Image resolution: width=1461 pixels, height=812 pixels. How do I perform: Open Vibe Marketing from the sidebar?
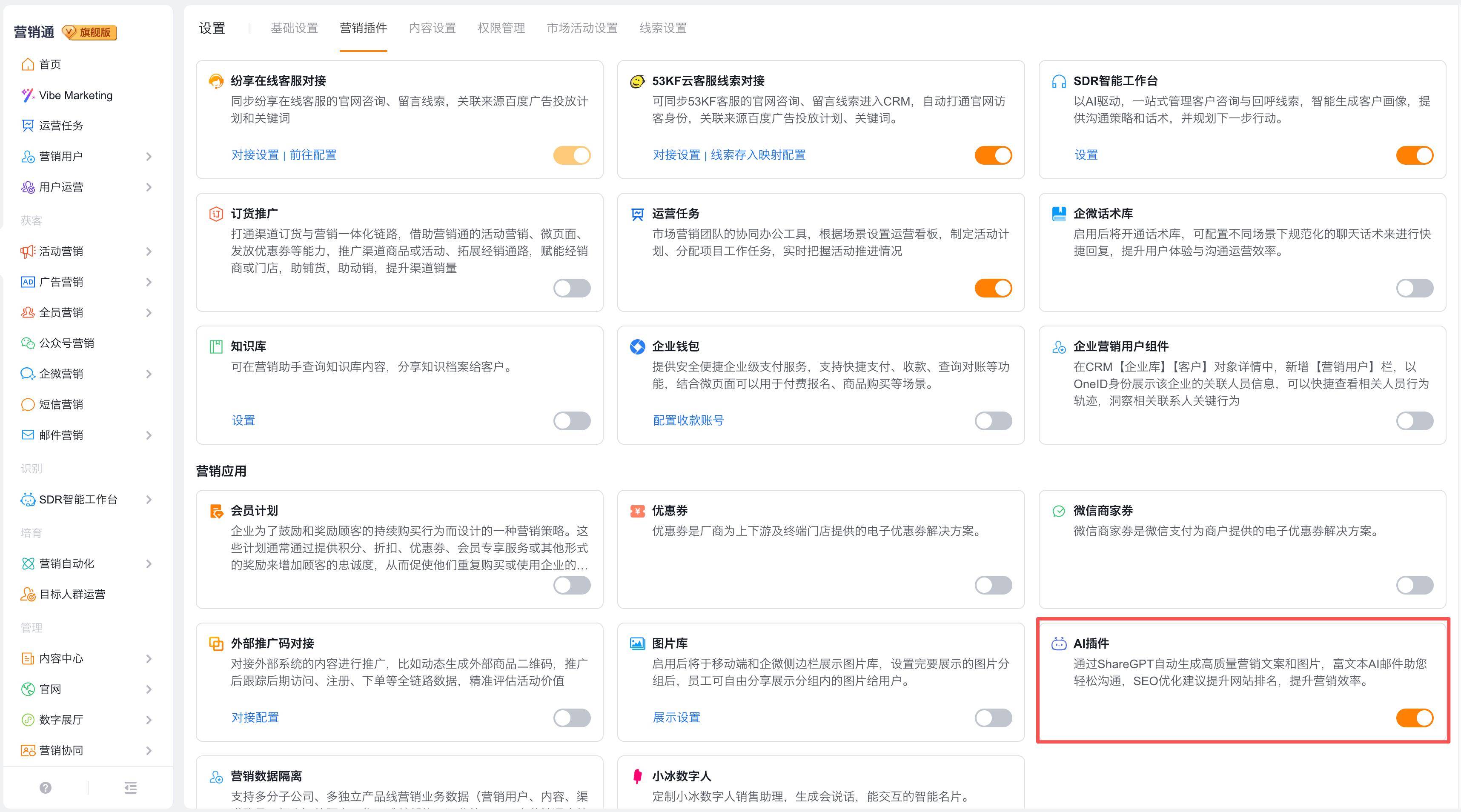coord(75,95)
